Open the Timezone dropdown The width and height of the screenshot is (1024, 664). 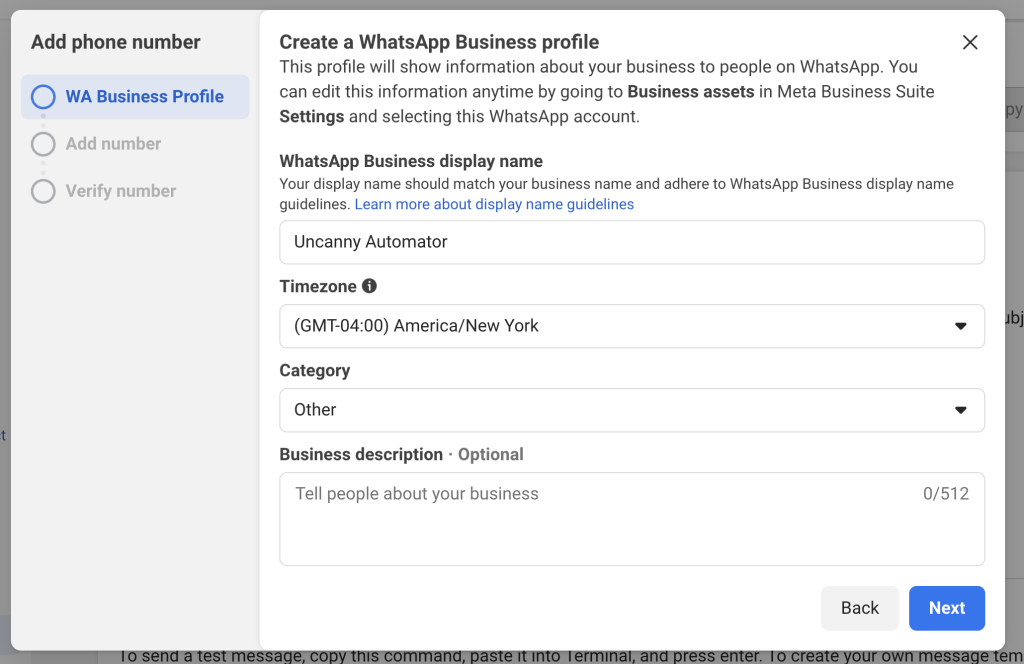pyautogui.click(x=632, y=326)
